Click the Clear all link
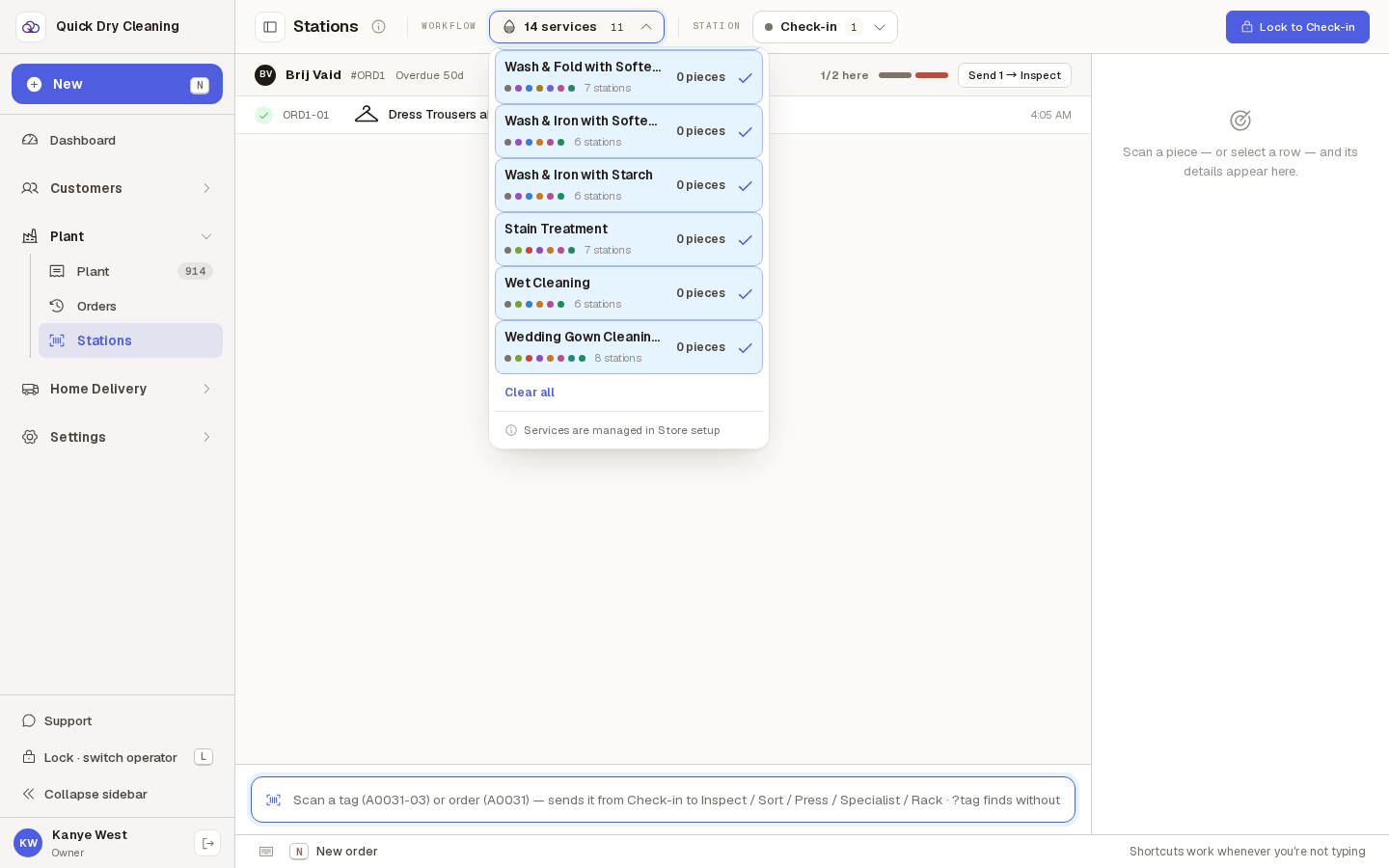Screen dimensions: 1389x868 coord(530,393)
